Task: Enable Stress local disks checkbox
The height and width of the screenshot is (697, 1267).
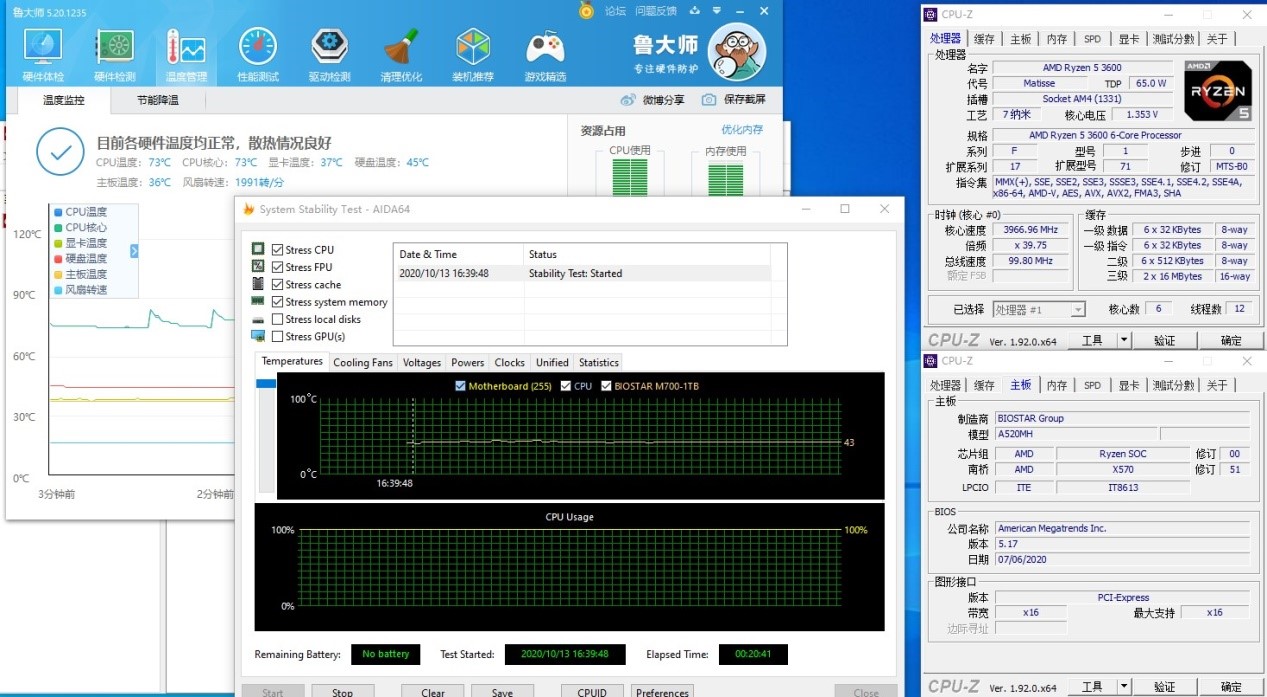Action: (278, 319)
